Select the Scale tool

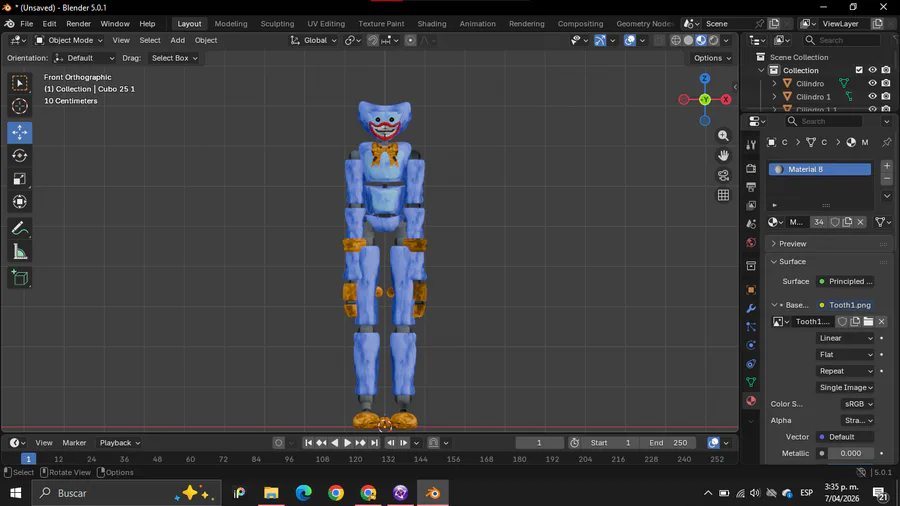click(x=20, y=179)
